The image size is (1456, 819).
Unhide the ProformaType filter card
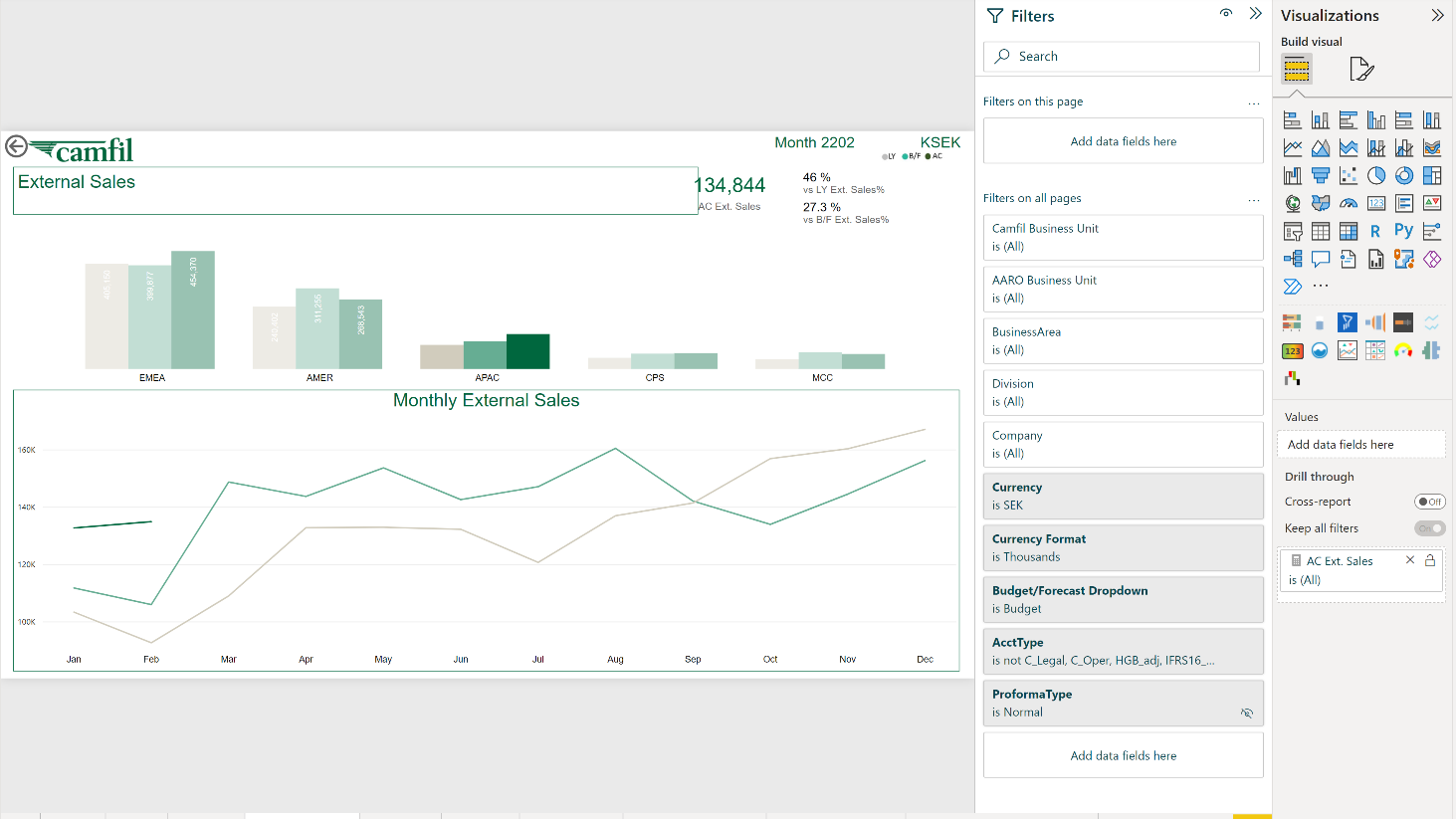coord(1247,713)
